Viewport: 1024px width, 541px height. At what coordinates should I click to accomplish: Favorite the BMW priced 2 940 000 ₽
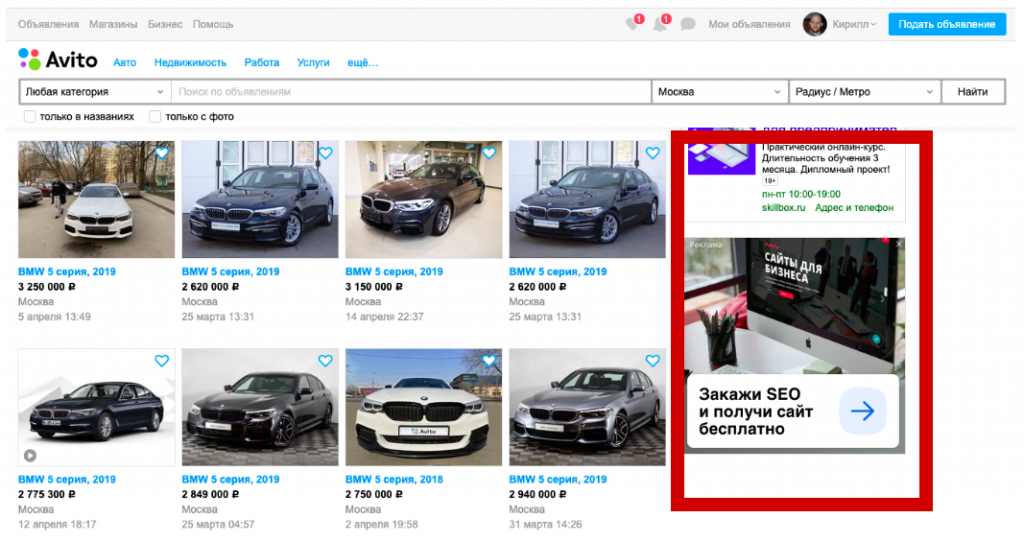(x=652, y=361)
